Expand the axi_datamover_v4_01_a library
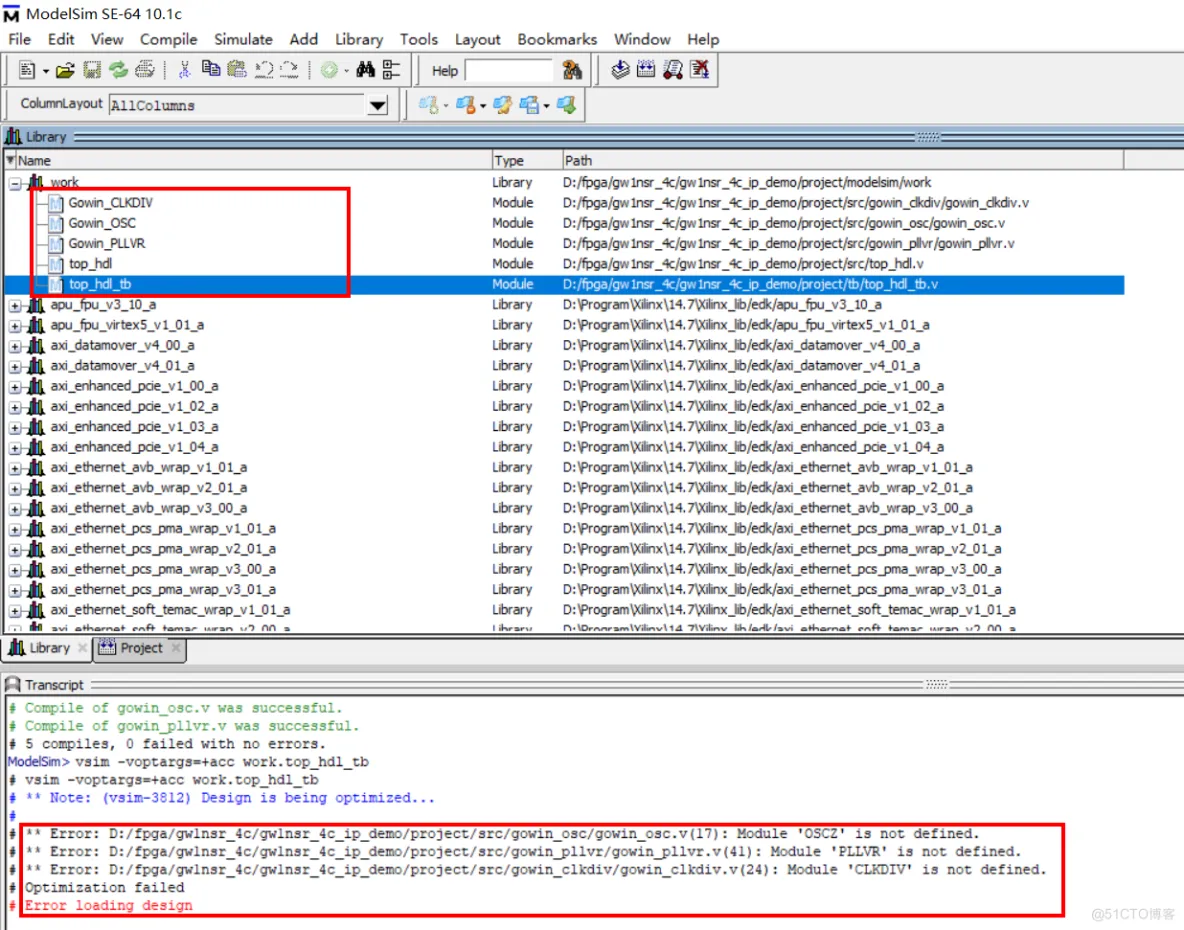The width and height of the screenshot is (1184, 930). 15,366
